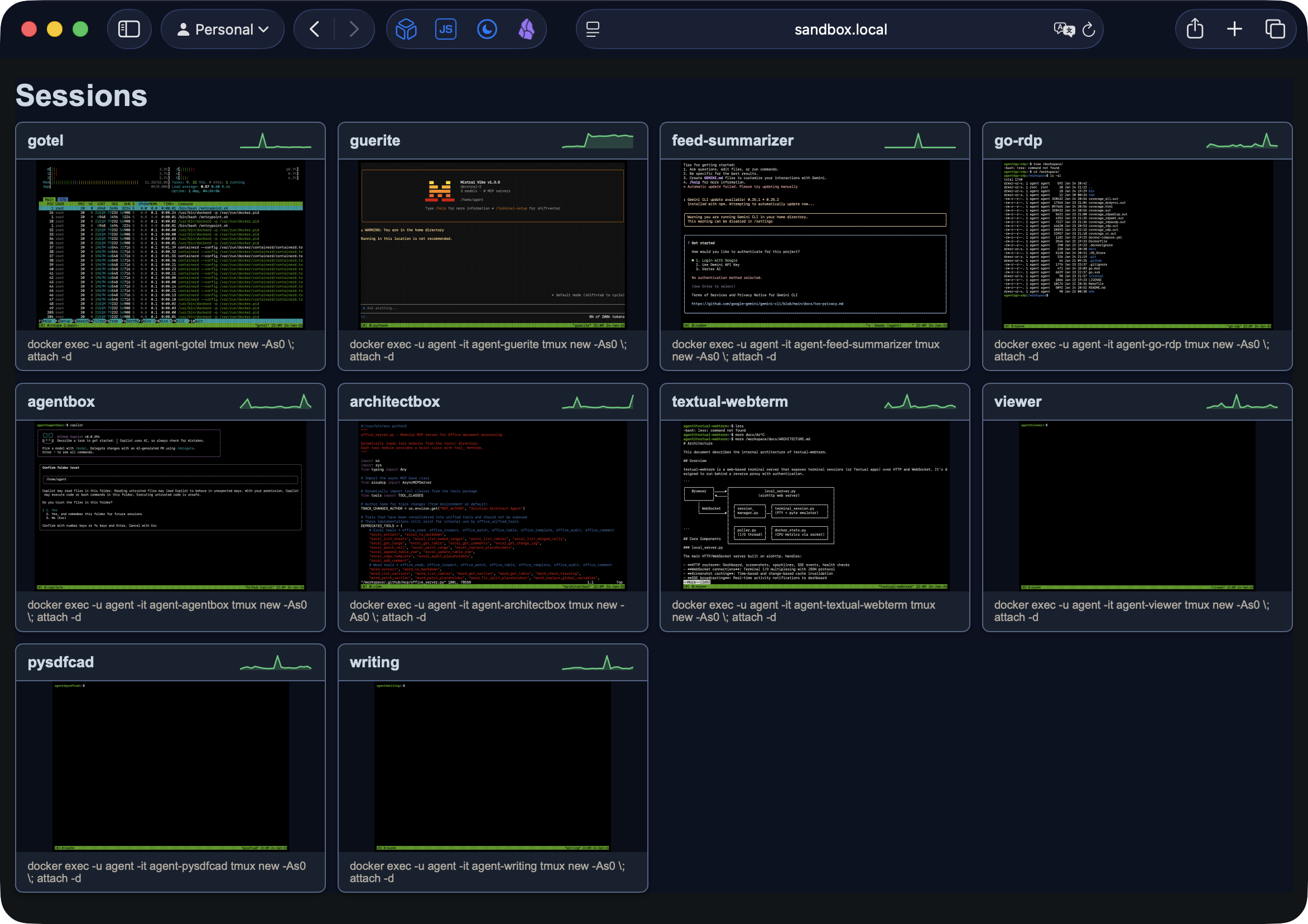Viewport: 1308px width, 924px height.
Task: Click the feed-summarizer activity sparkline
Action: [x=920, y=141]
